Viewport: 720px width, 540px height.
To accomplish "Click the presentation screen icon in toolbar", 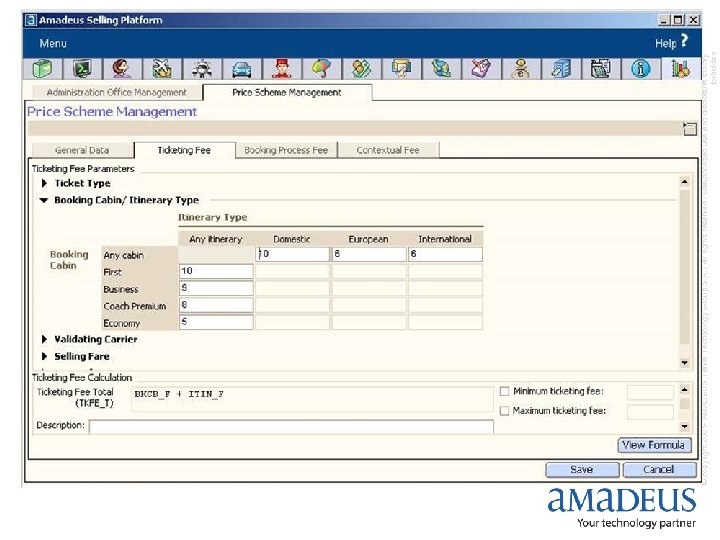I will 401,69.
